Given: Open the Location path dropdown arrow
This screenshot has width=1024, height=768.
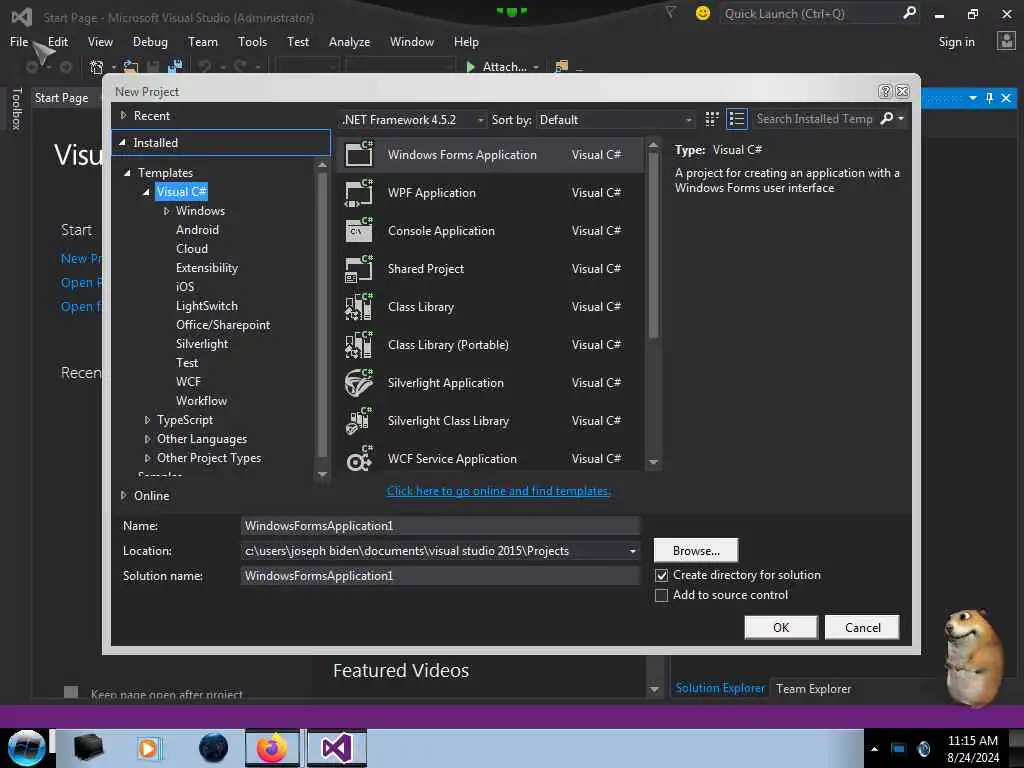Looking at the screenshot, I should pyautogui.click(x=632, y=551).
